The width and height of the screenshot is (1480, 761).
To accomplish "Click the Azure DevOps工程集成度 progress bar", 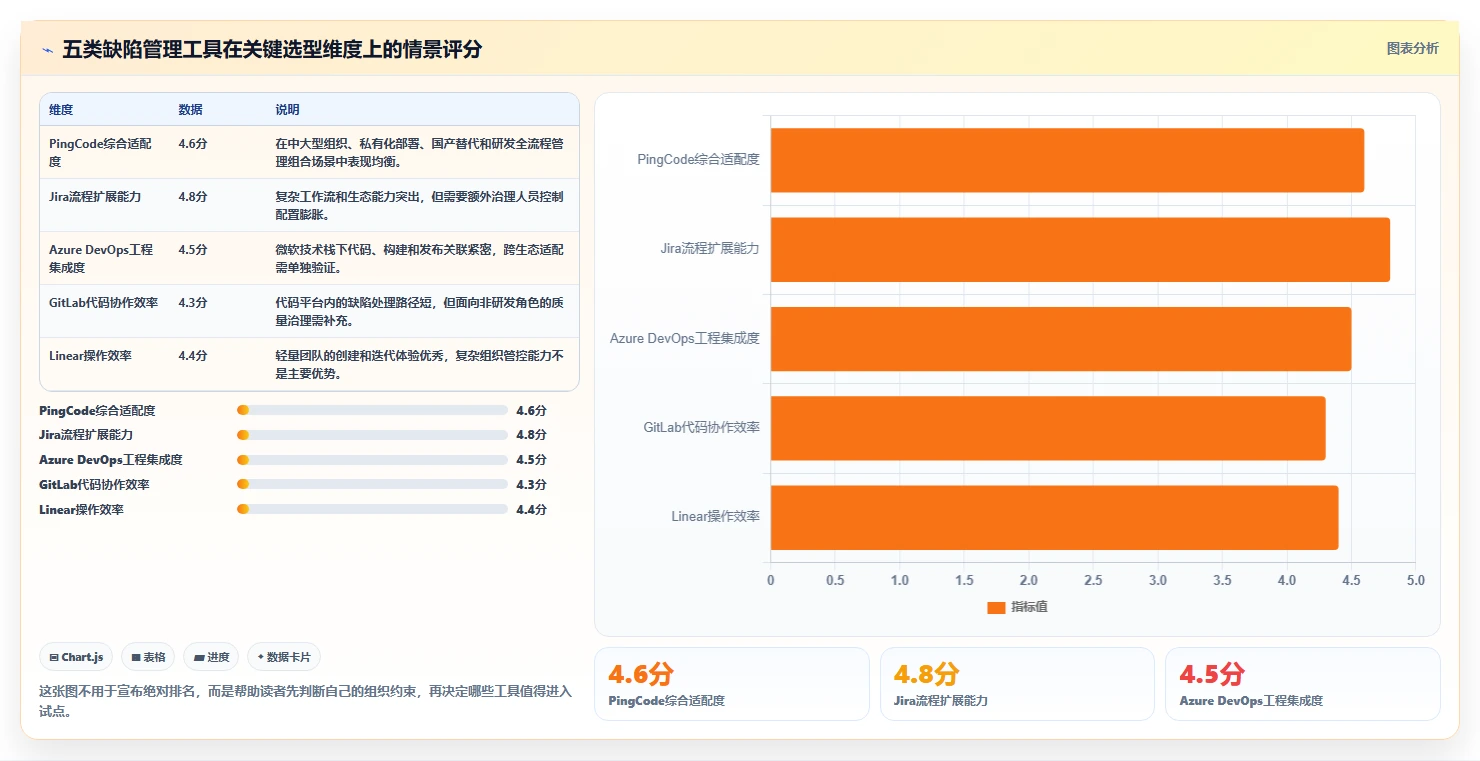I will pos(372,460).
